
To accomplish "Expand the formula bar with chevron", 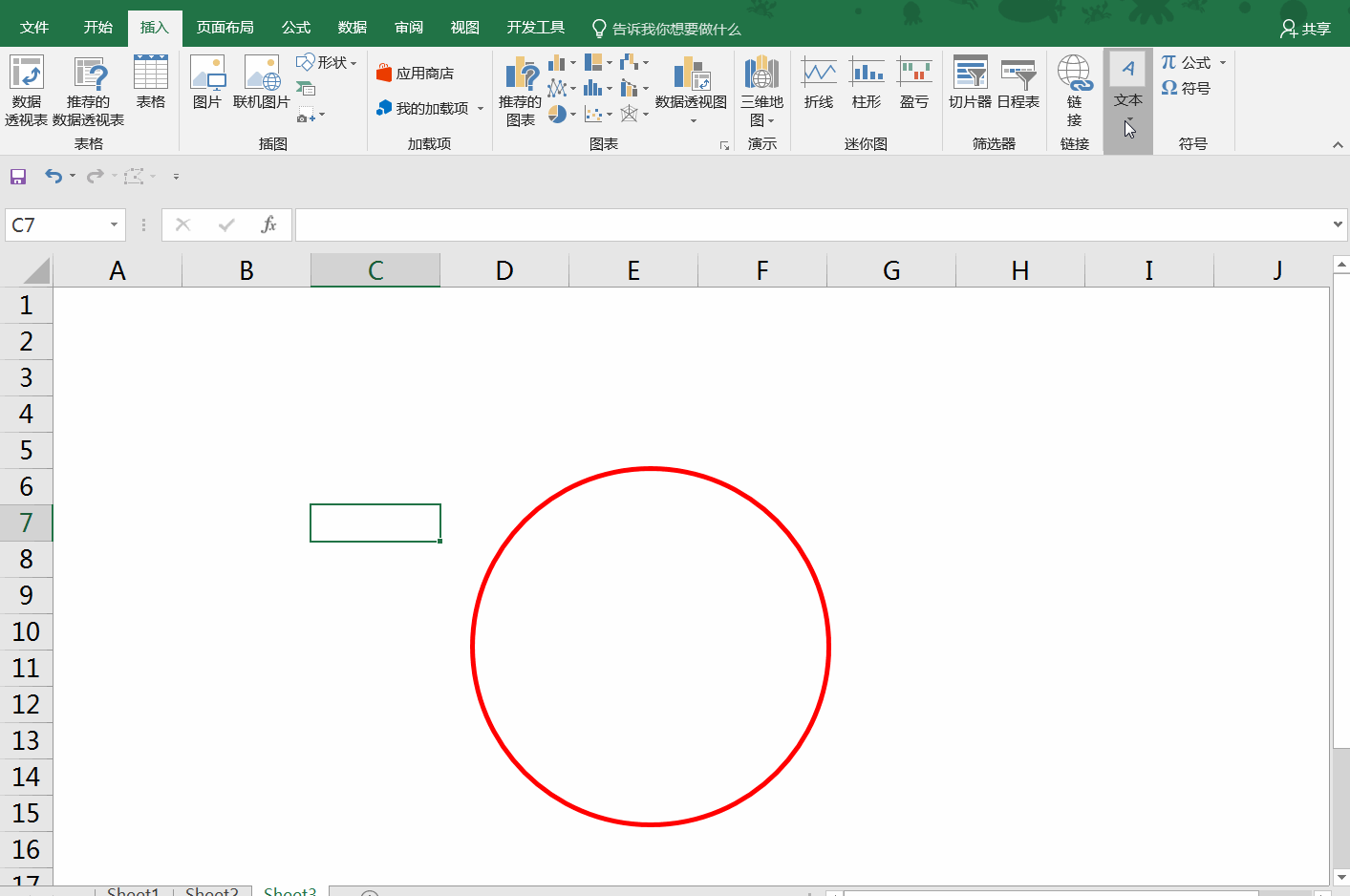I will [1338, 224].
